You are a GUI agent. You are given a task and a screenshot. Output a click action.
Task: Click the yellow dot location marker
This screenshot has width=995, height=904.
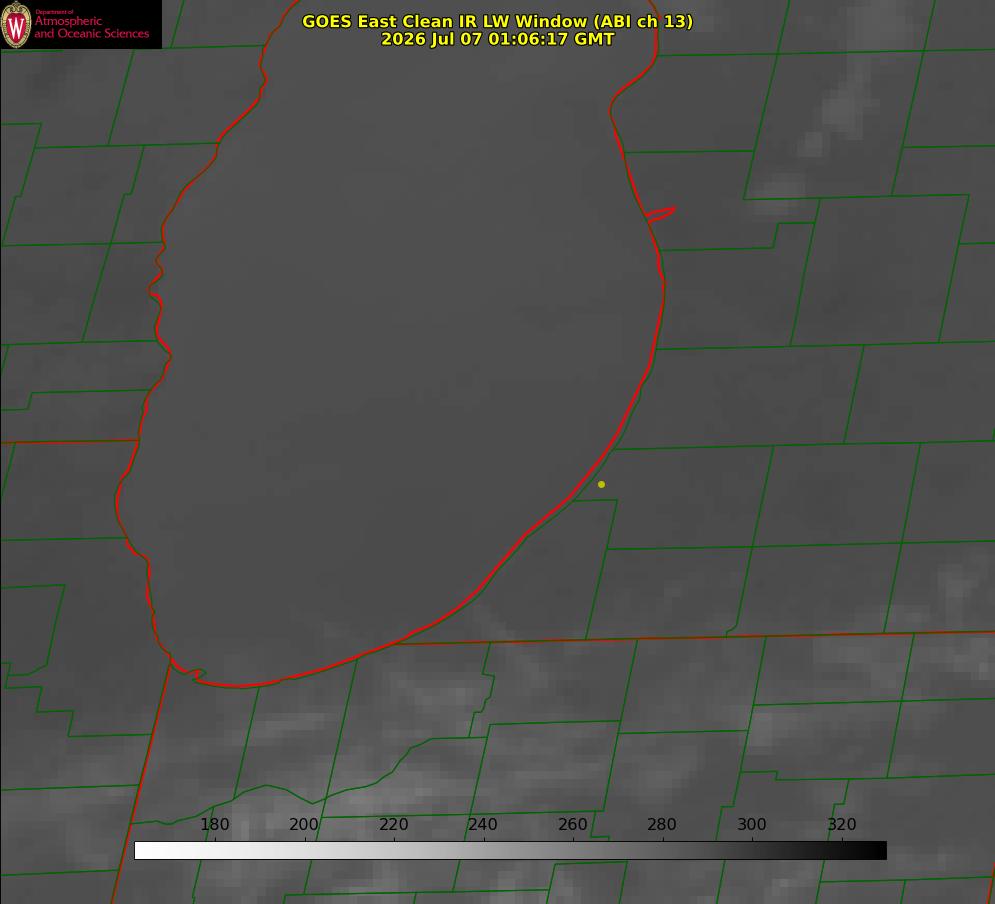point(601,484)
